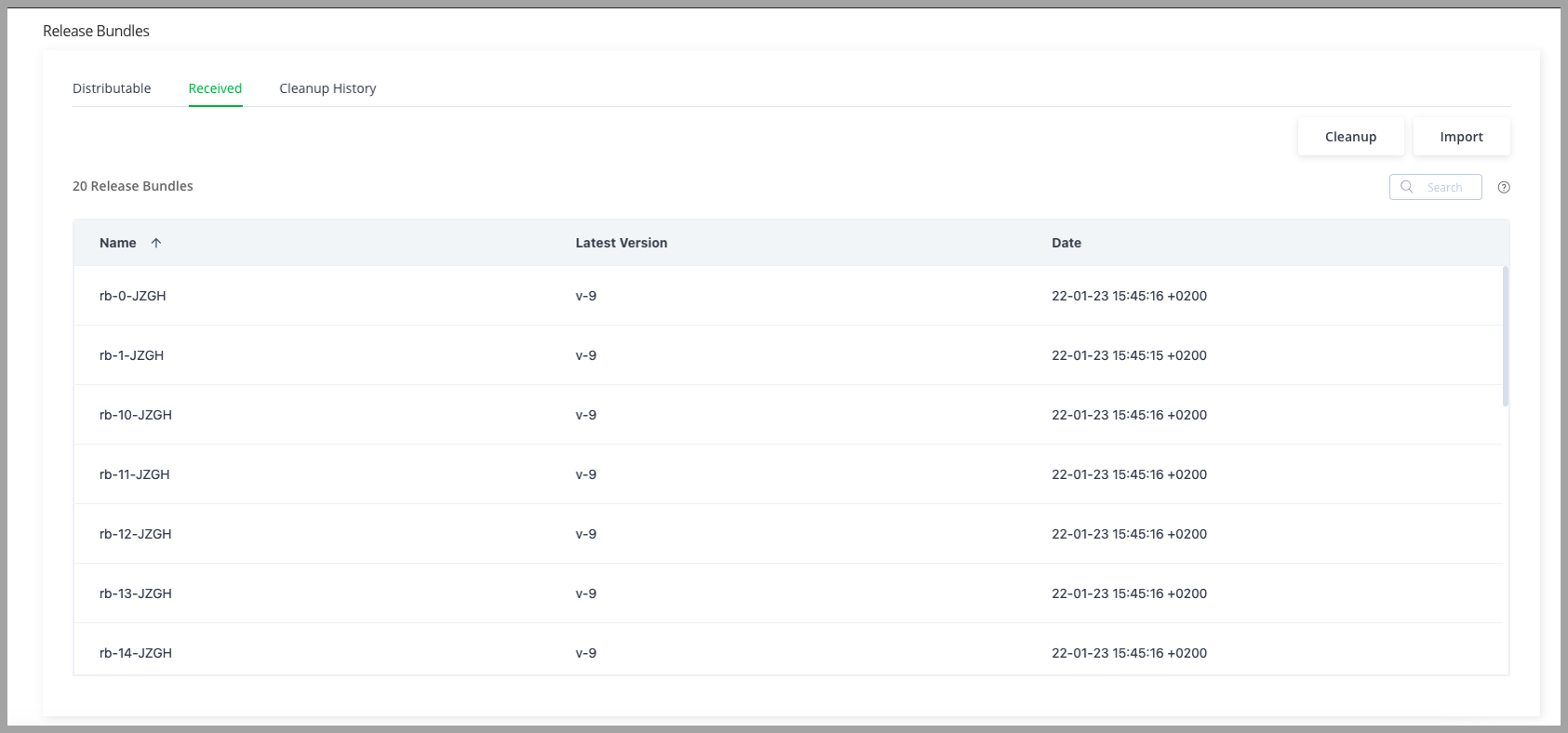
Task: Click the Cleanup button
Action: point(1350,137)
